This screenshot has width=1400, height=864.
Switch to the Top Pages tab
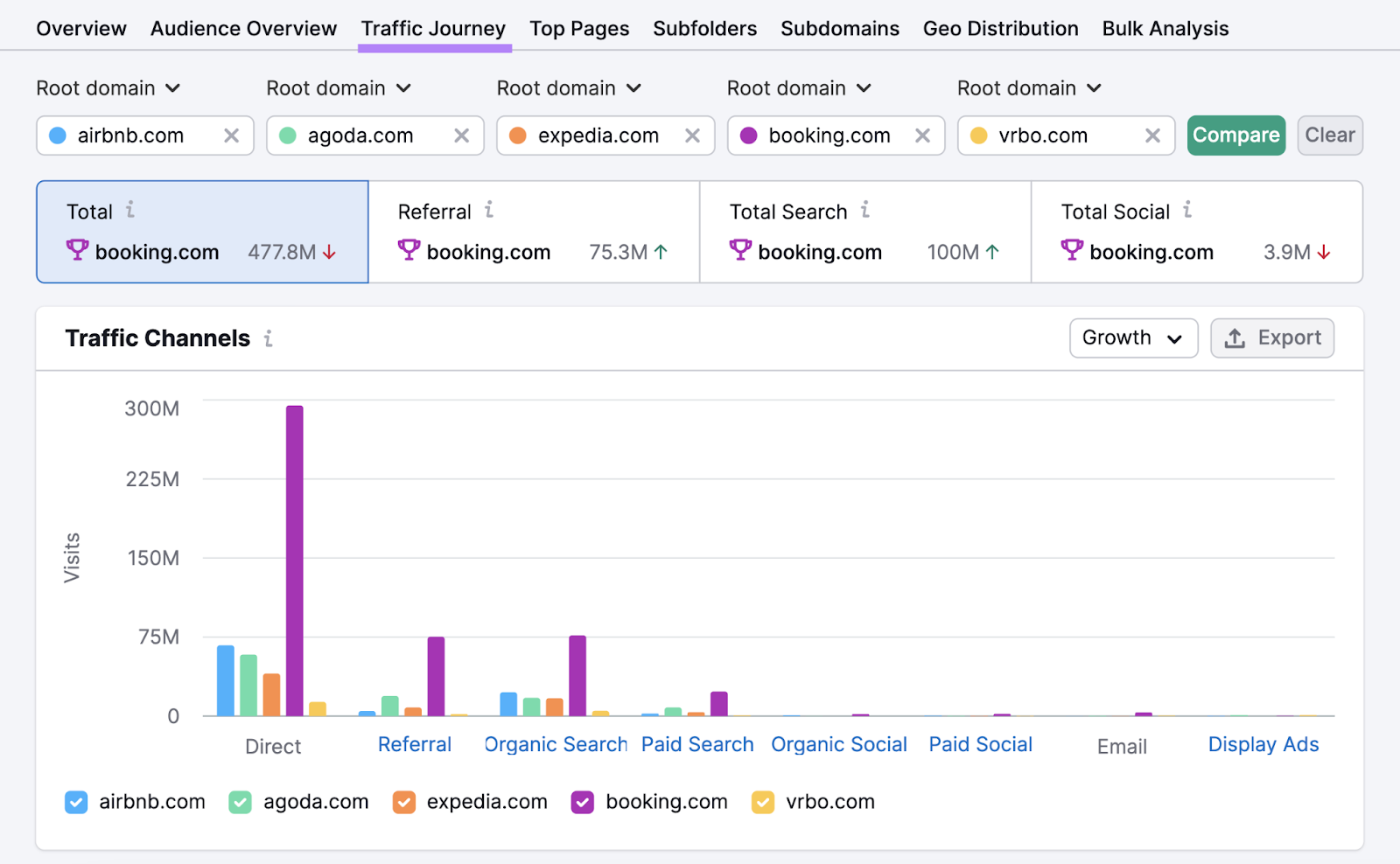point(579,28)
